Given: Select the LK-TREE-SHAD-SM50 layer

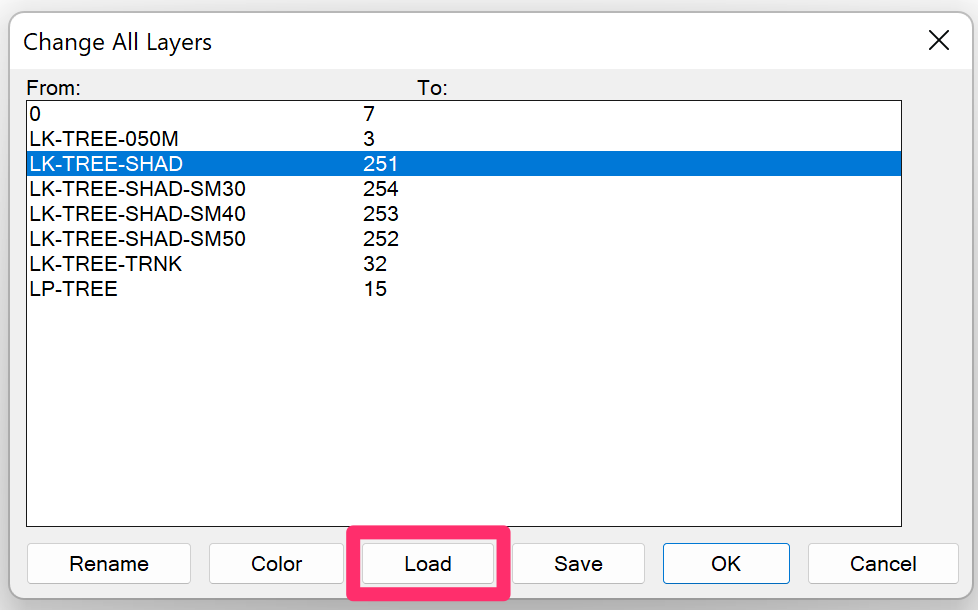Looking at the screenshot, I should 463,238.
